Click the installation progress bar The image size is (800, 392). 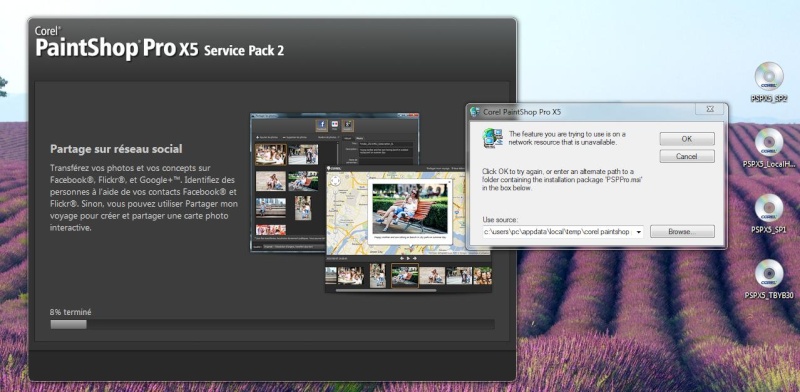click(x=272, y=324)
